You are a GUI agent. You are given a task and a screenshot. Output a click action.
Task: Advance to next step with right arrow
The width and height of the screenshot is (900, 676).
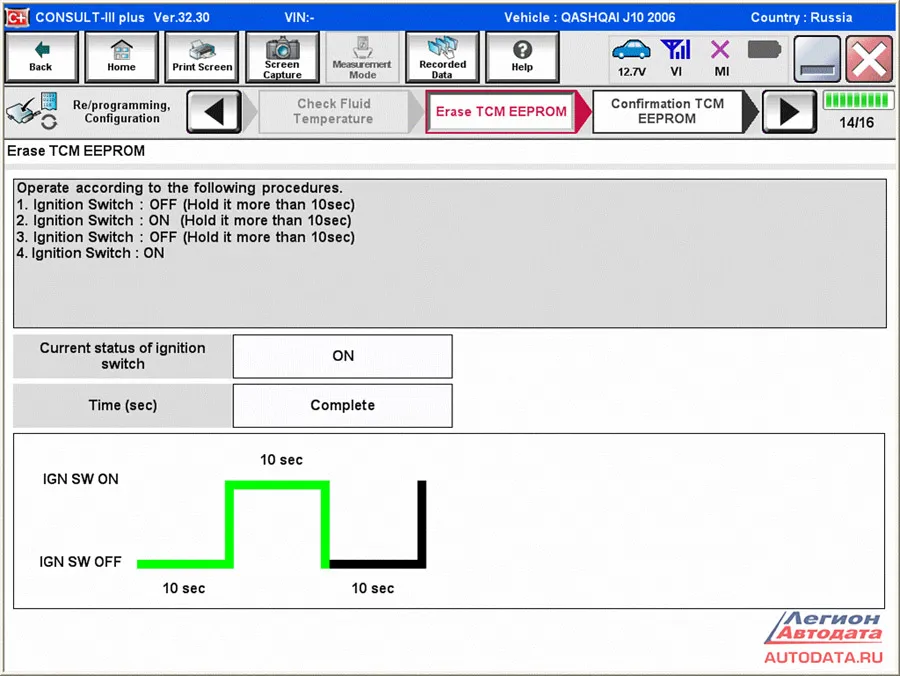(789, 111)
